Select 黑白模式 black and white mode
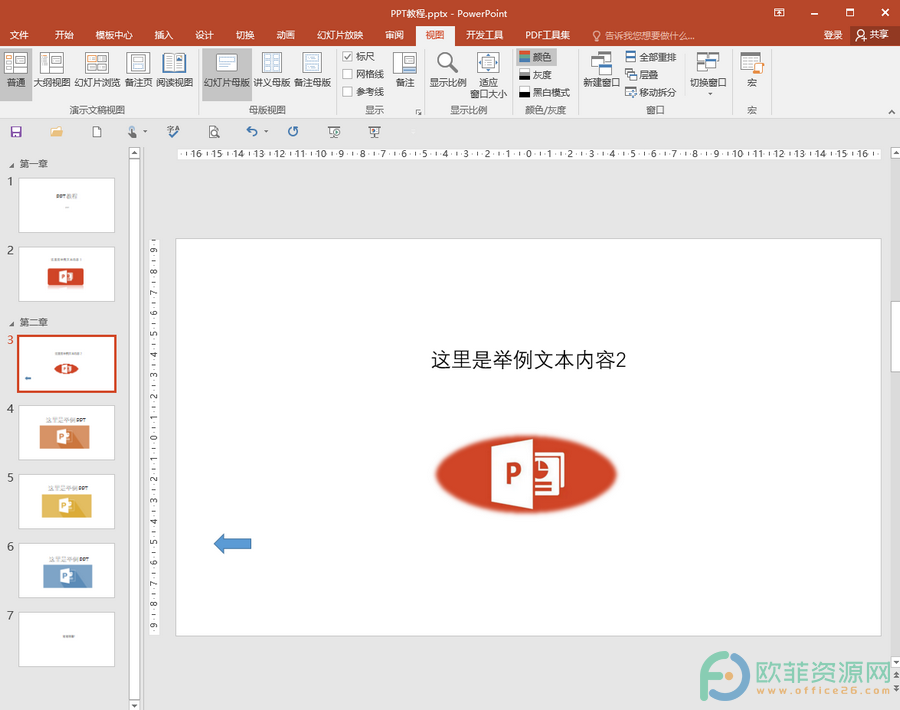The height and width of the screenshot is (710, 900). pyautogui.click(x=544, y=92)
